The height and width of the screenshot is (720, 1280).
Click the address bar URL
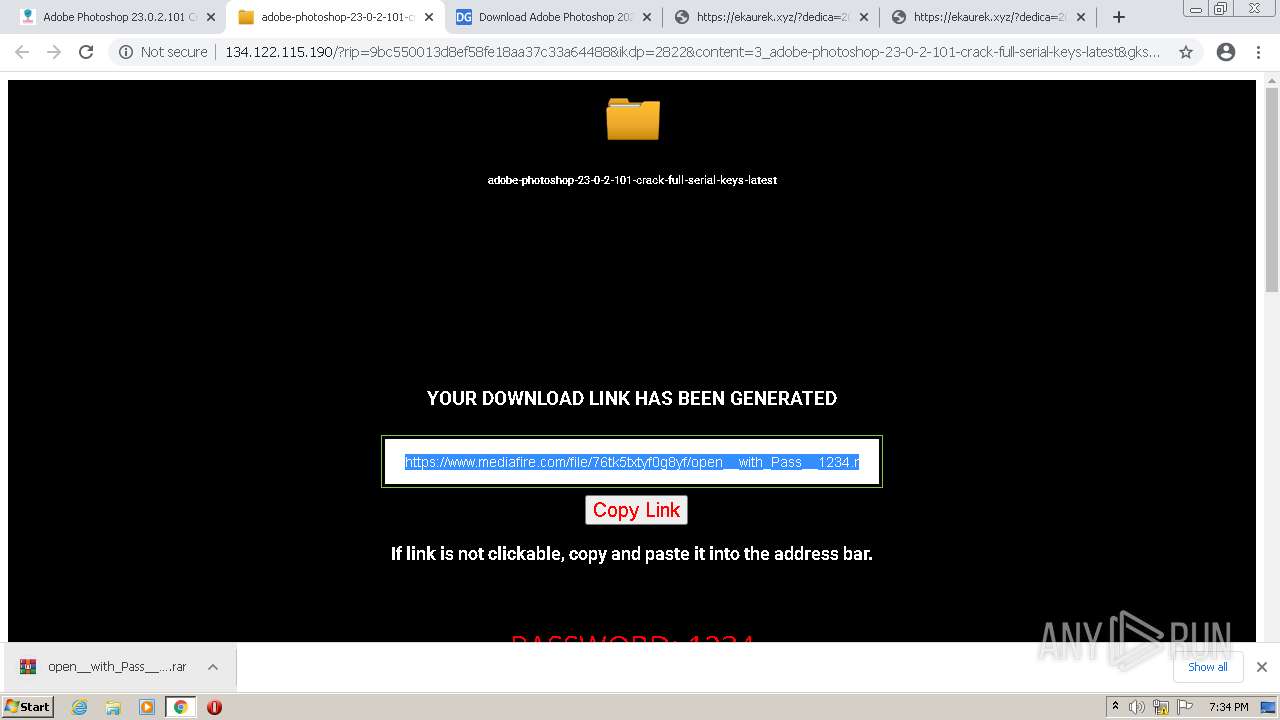click(x=692, y=52)
